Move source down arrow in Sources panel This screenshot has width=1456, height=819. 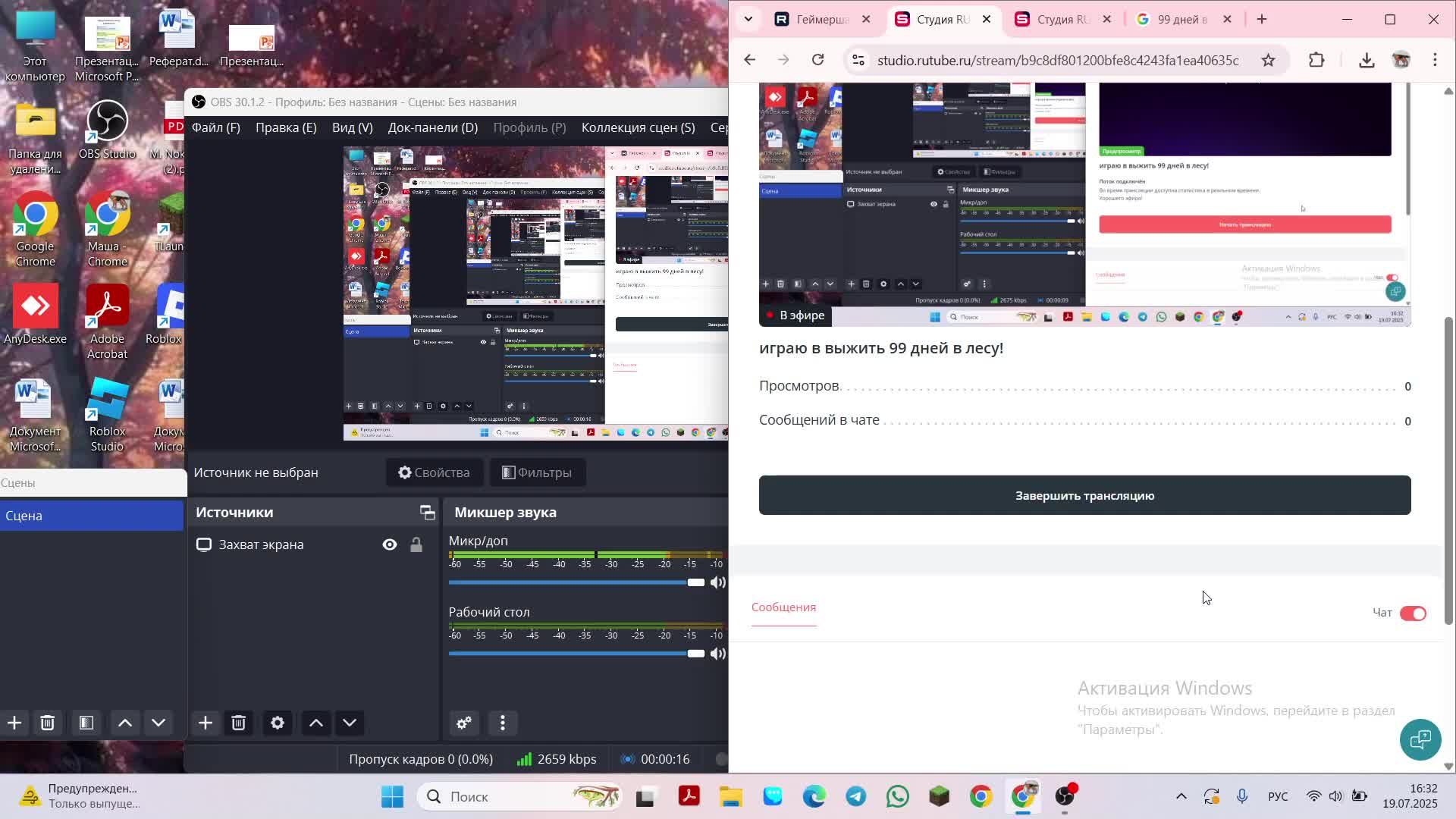click(350, 723)
